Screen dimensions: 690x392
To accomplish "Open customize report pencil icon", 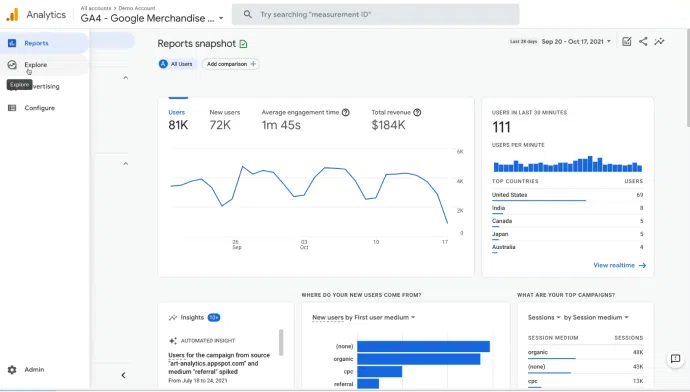I will pos(627,41).
